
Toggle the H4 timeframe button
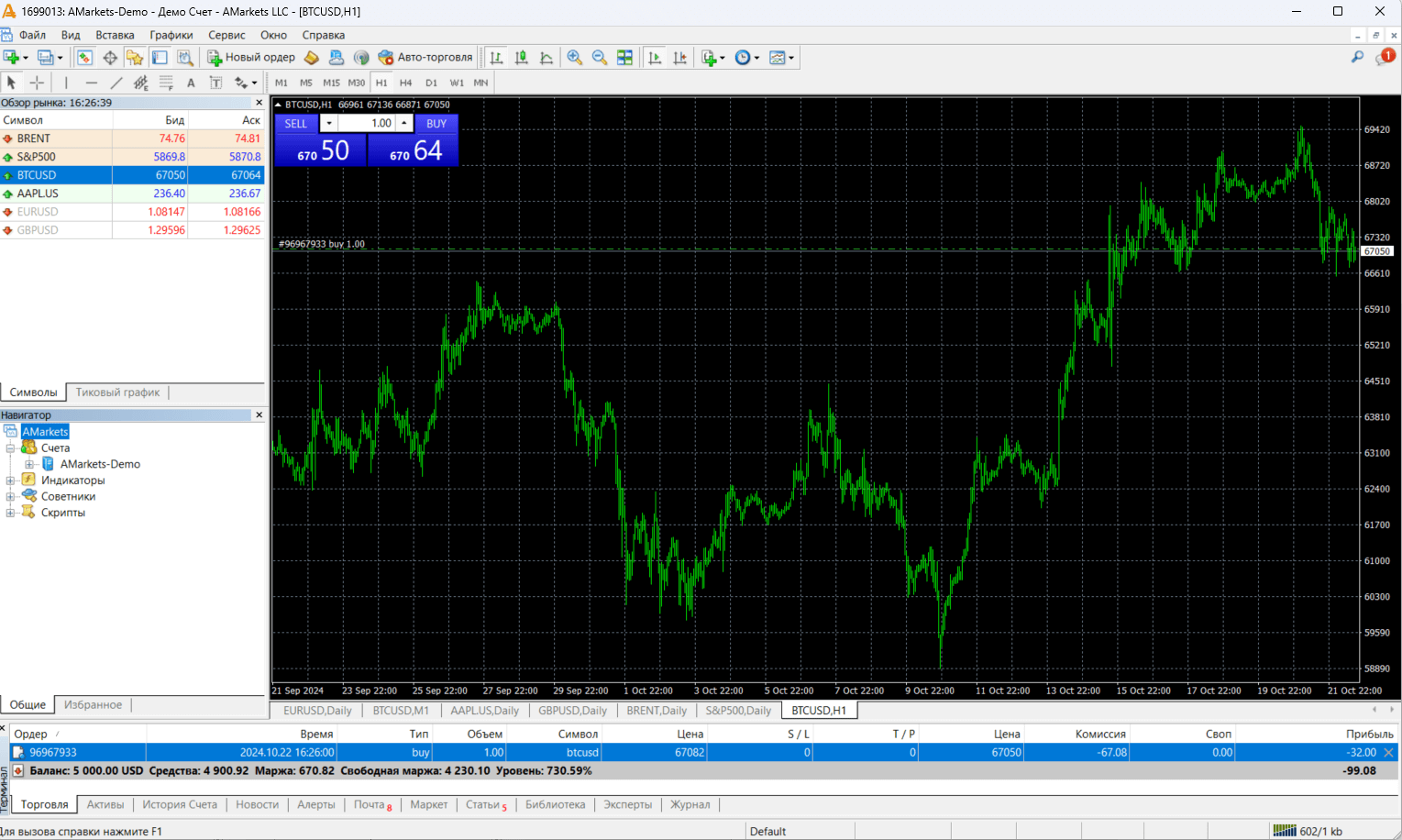pos(405,83)
